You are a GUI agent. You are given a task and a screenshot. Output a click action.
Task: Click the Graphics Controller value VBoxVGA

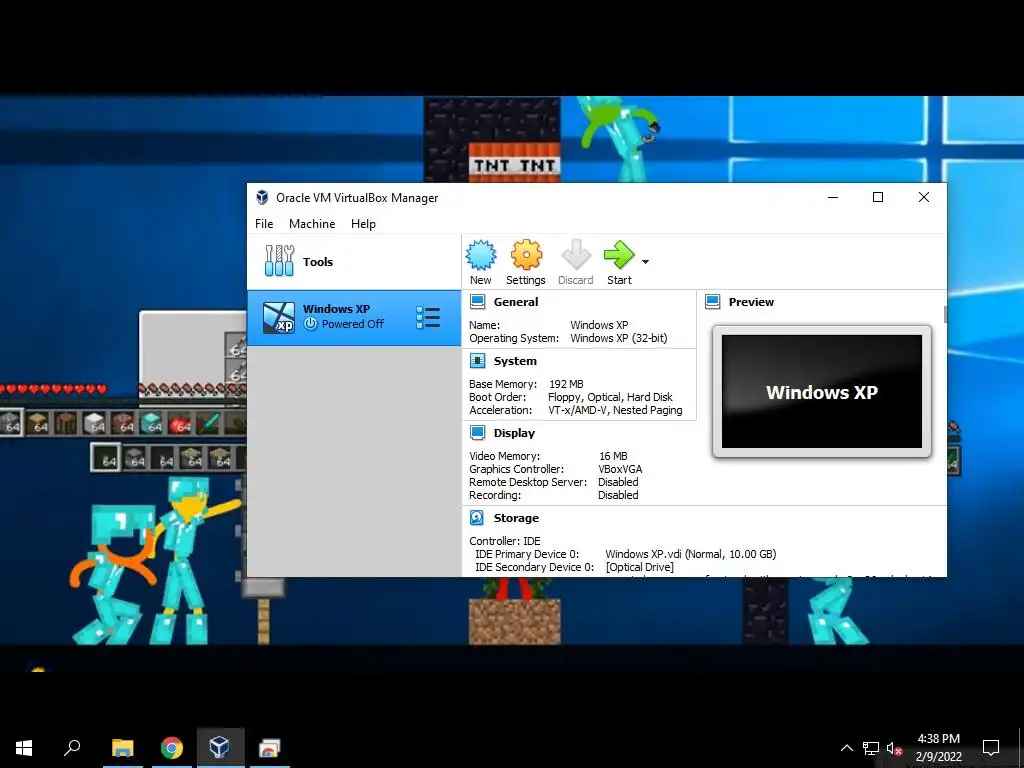tap(620, 469)
